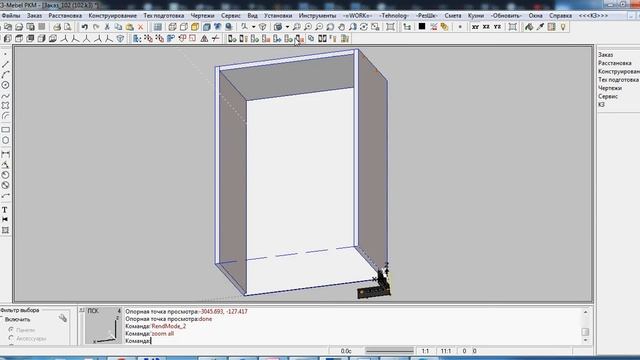Viewport: 640px width, 360px height.
Task: Open the Заказ menu
Action: [34, 16]
